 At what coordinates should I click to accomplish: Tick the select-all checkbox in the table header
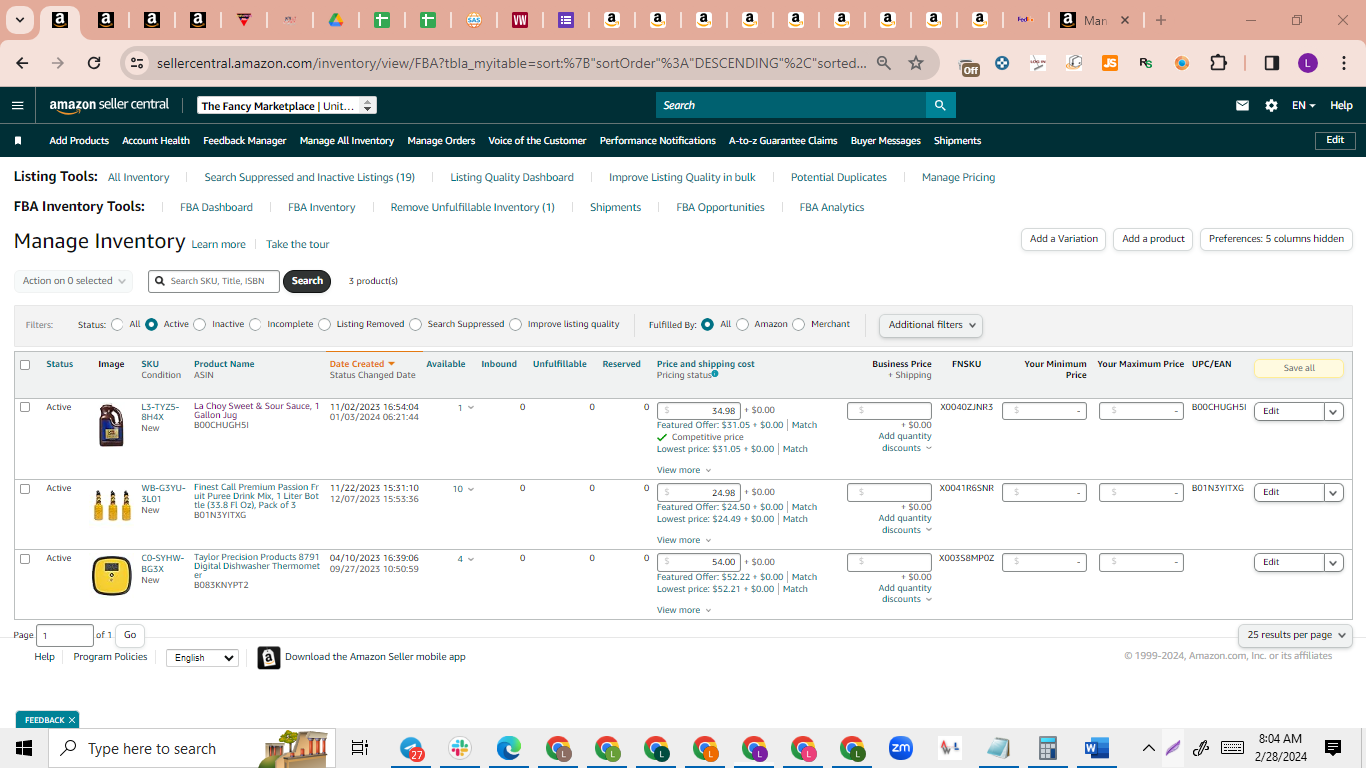[25, 365]
